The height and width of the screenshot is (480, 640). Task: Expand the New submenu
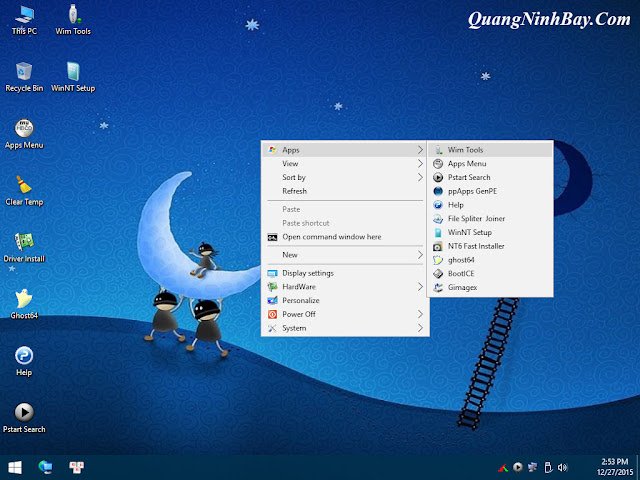[345, 255]
